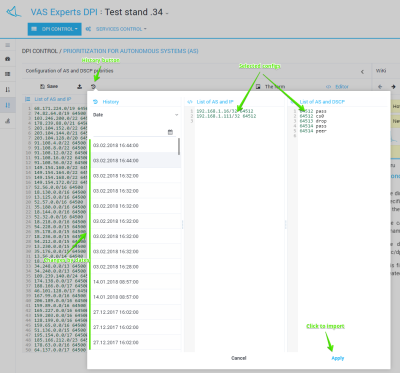The width and height of the screenshot is (400, 373).
Task: Switch to The form tab
Action: coord(270,87)
